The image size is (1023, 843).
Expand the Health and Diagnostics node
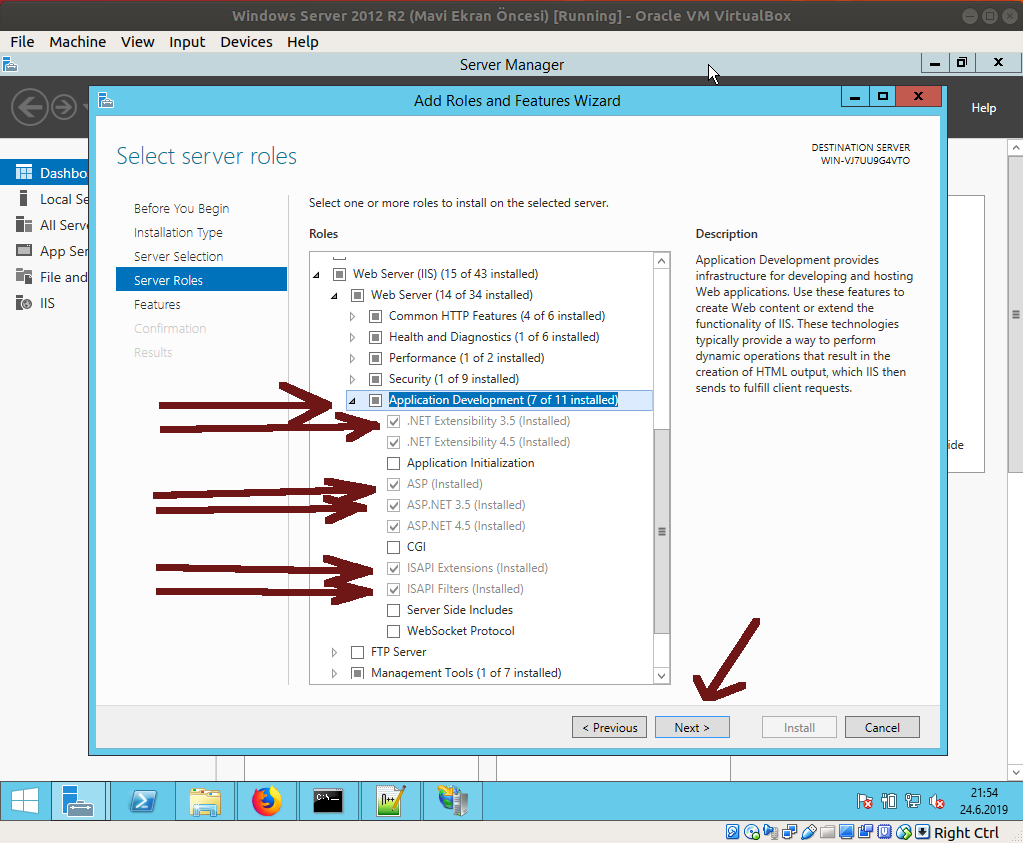pos(352,337)
